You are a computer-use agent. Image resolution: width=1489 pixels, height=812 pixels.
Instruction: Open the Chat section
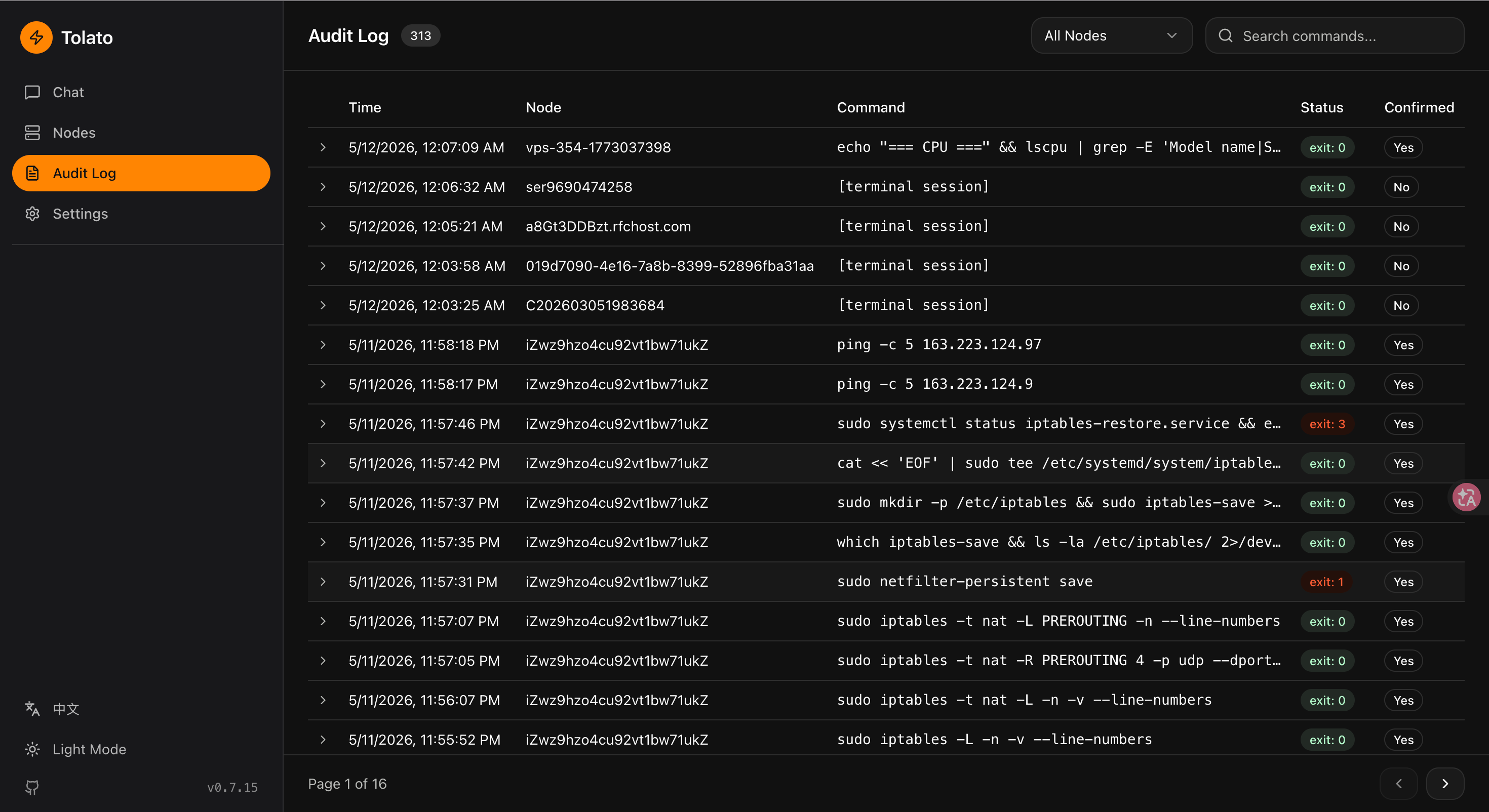[141, 93]
